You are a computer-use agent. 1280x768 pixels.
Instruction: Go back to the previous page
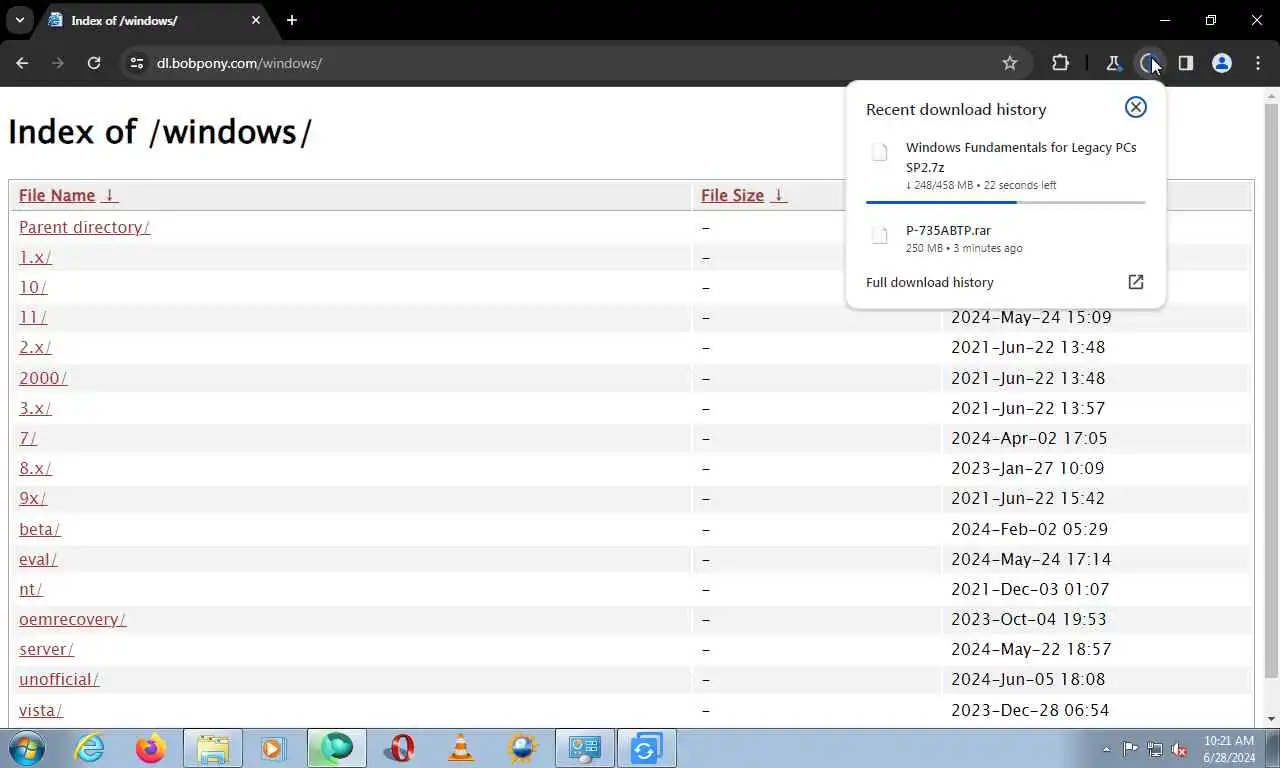[22, 63]
